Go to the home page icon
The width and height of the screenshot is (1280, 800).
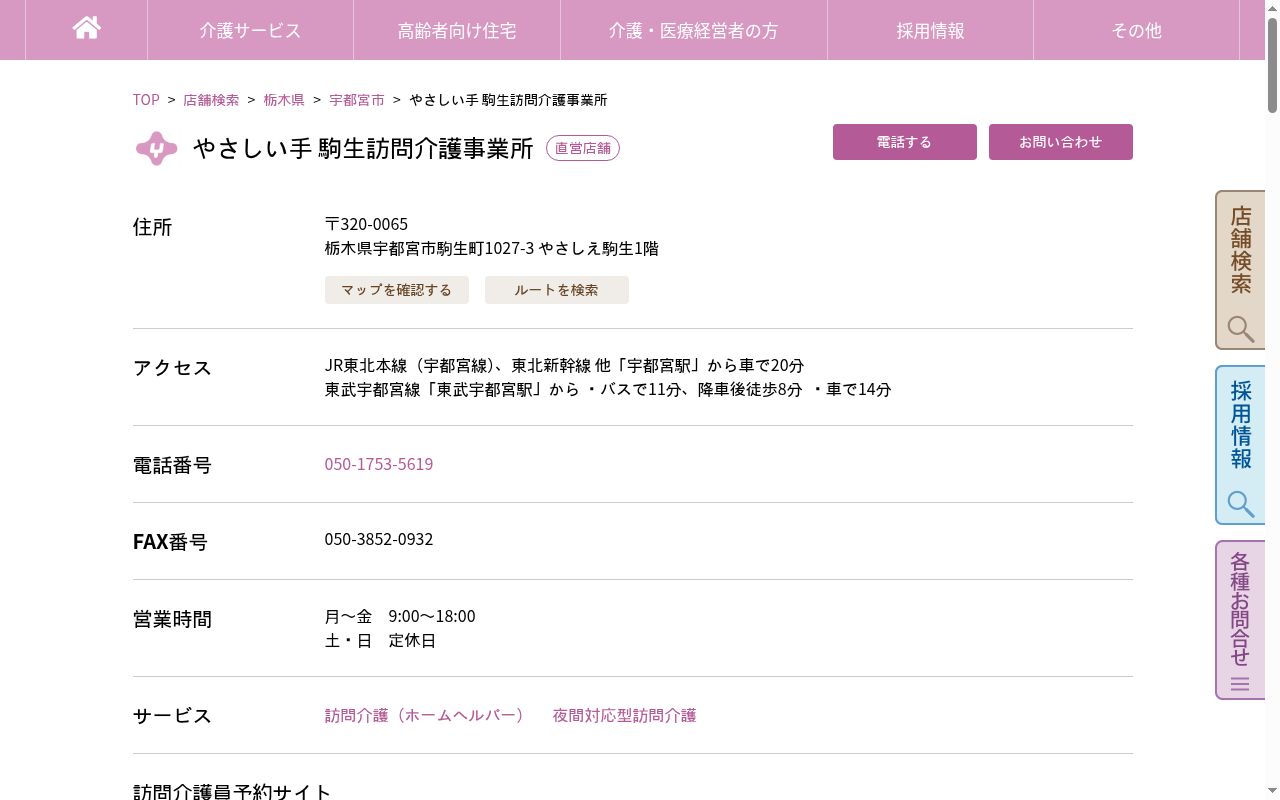(x=87, y=28)
